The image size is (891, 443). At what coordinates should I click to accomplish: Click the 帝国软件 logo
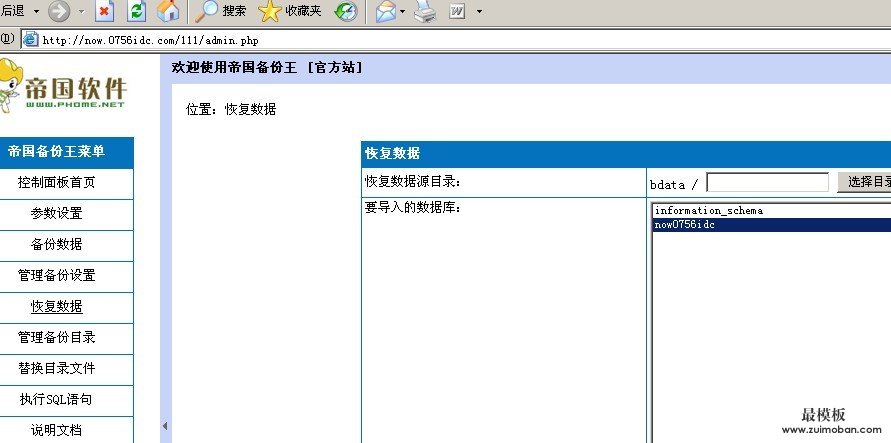coord(63,86)
